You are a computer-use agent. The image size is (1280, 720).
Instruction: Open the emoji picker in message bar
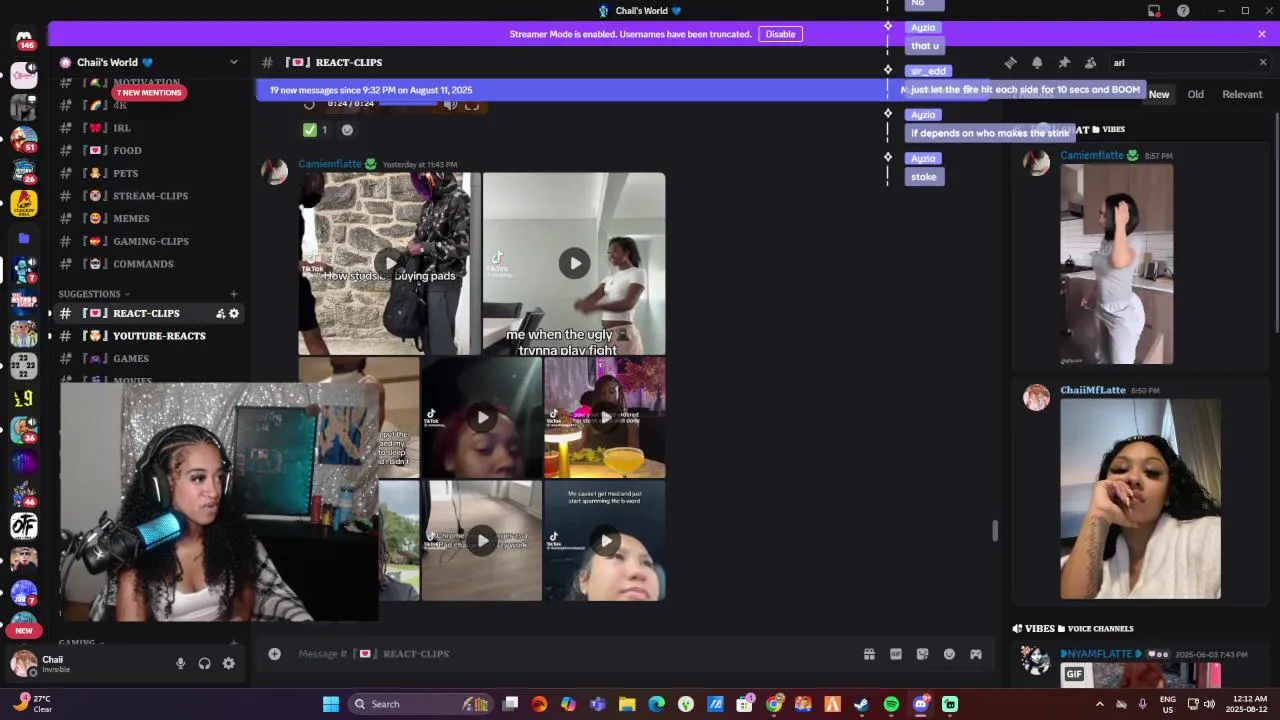coord(949,654)
